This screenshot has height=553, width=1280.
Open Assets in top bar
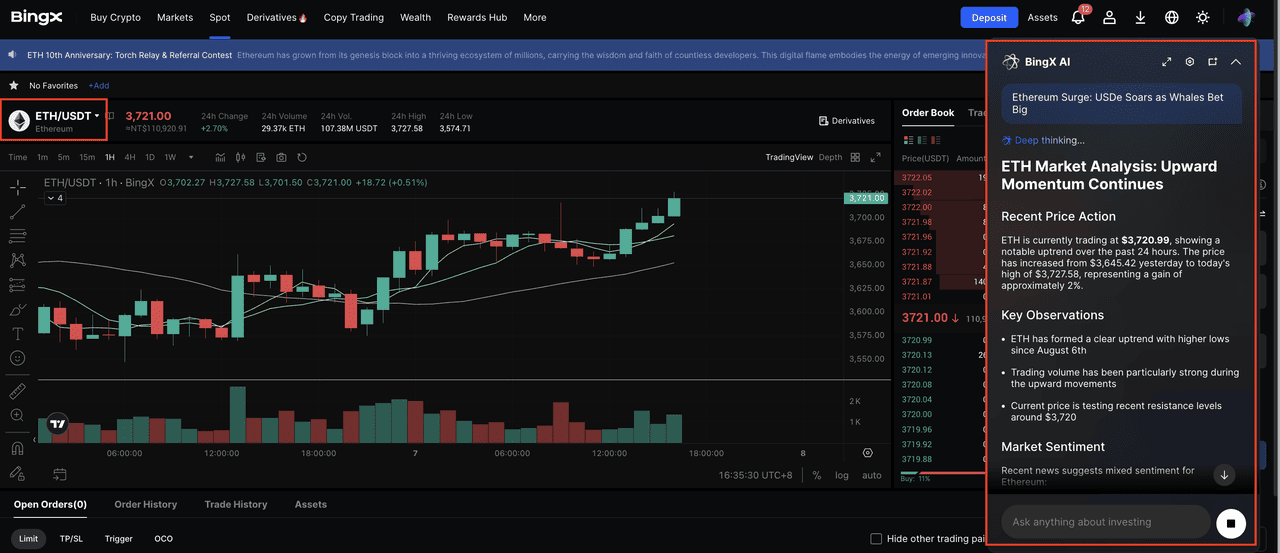click(x=1042, y=17)
